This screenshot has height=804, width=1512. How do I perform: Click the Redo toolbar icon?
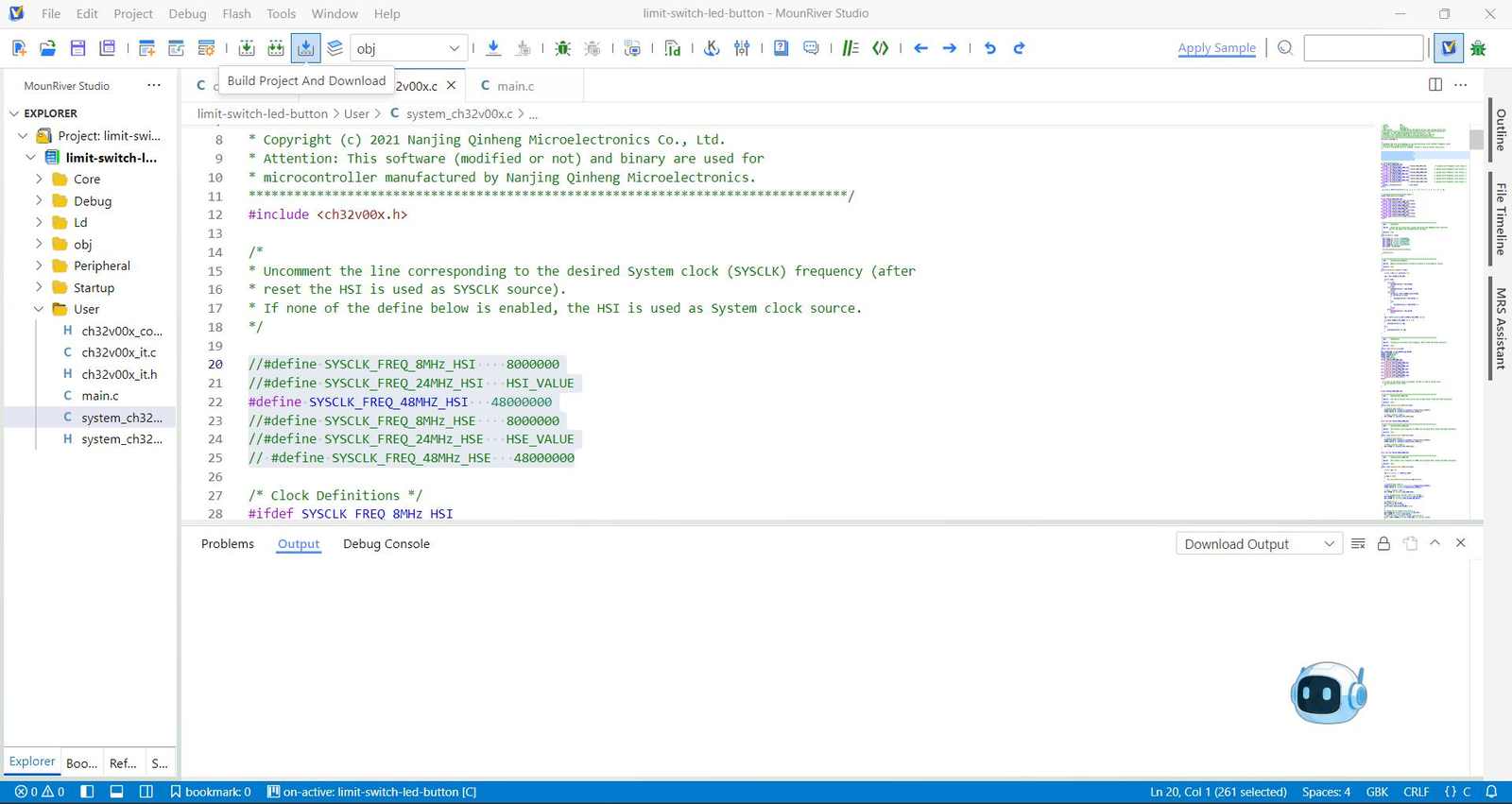point(1019,48)
